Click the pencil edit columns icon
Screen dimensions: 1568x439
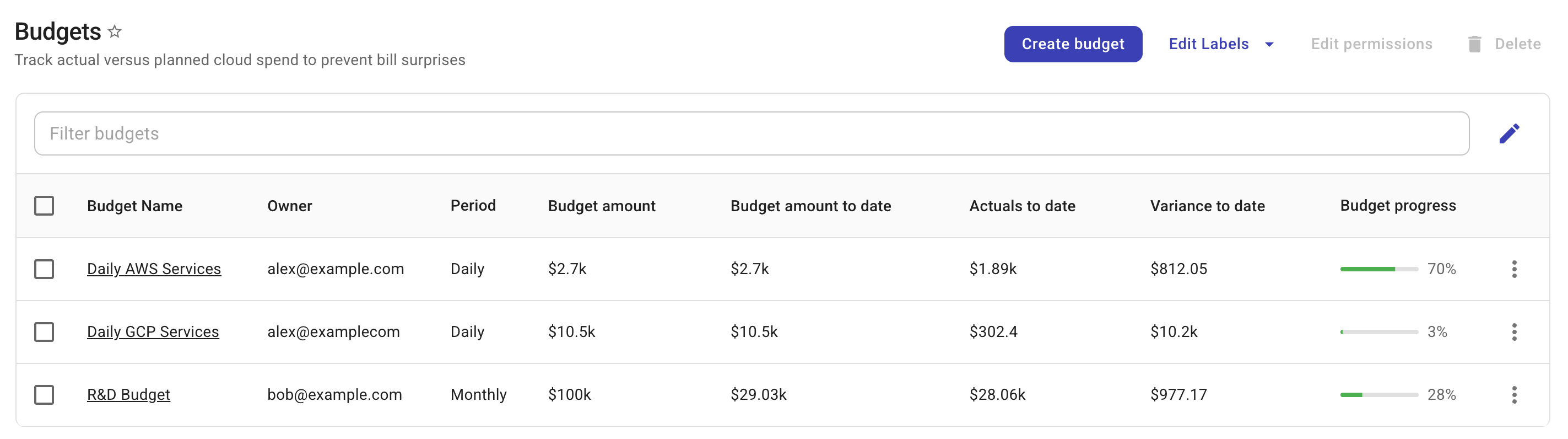tap(1509, 133)
